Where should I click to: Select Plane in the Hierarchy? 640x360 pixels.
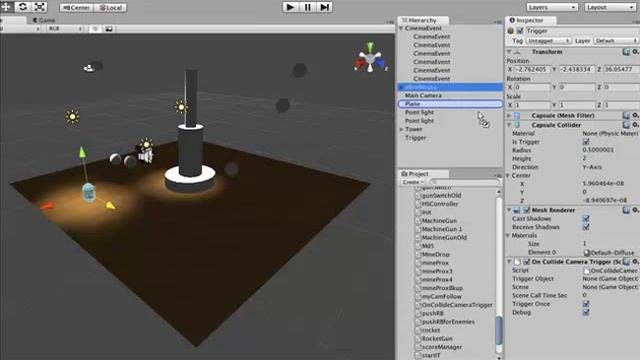pyautogui.click(x=450, y=104)
